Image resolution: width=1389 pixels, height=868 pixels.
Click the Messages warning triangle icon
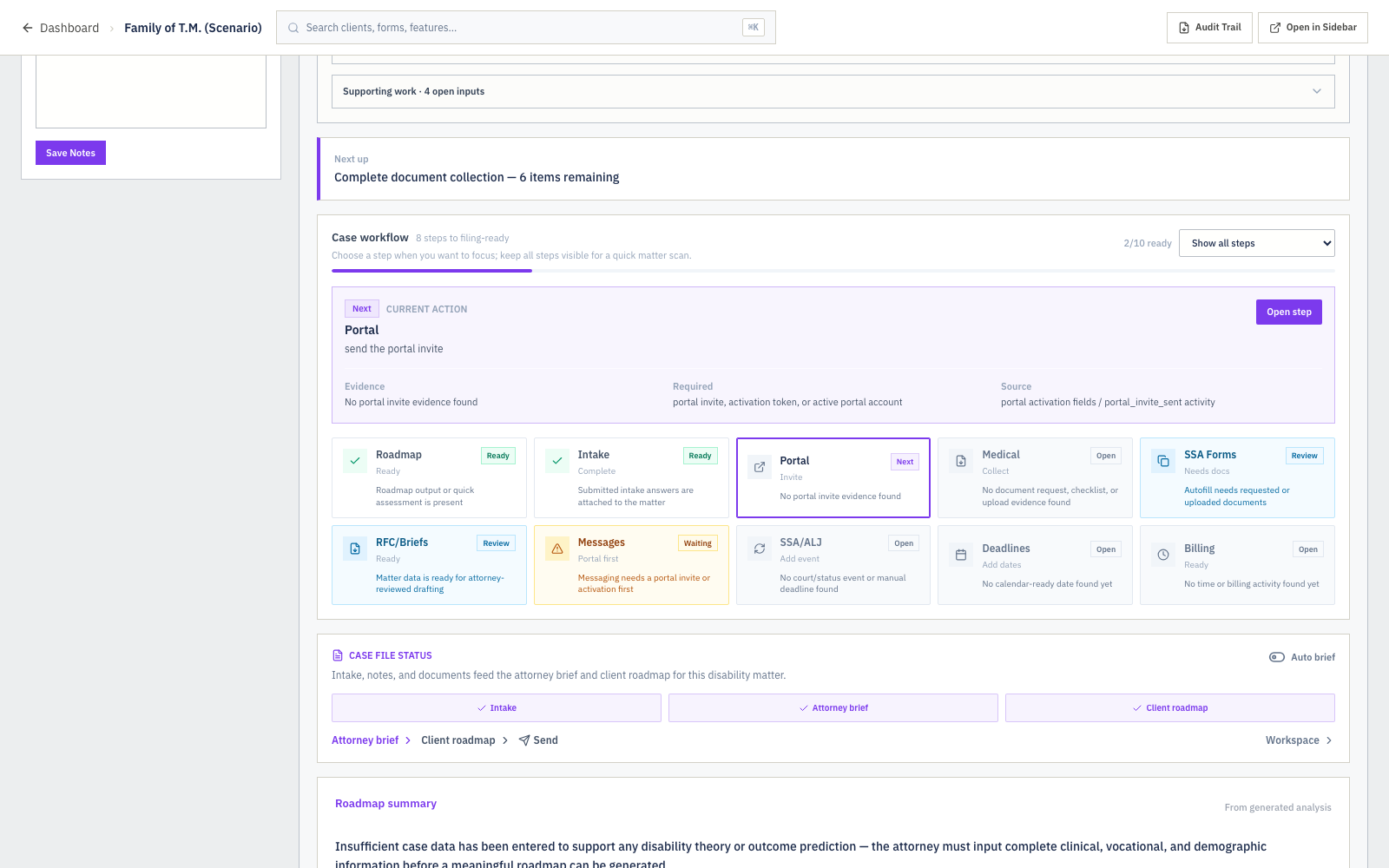557,549
